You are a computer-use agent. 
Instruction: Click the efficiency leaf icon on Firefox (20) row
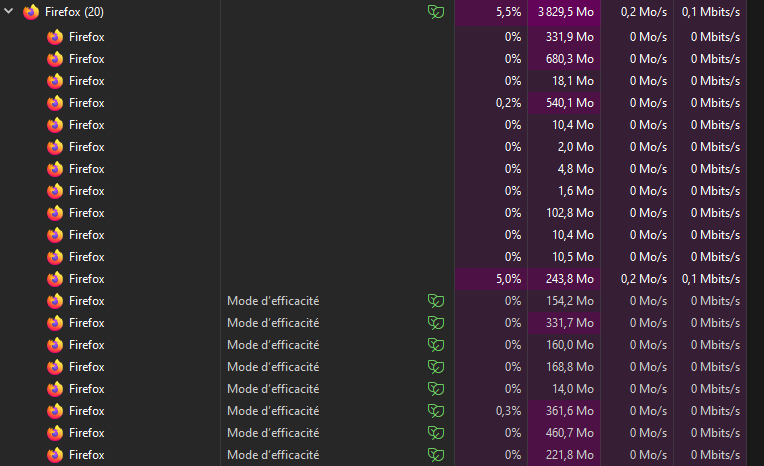[x=436, y=12]
